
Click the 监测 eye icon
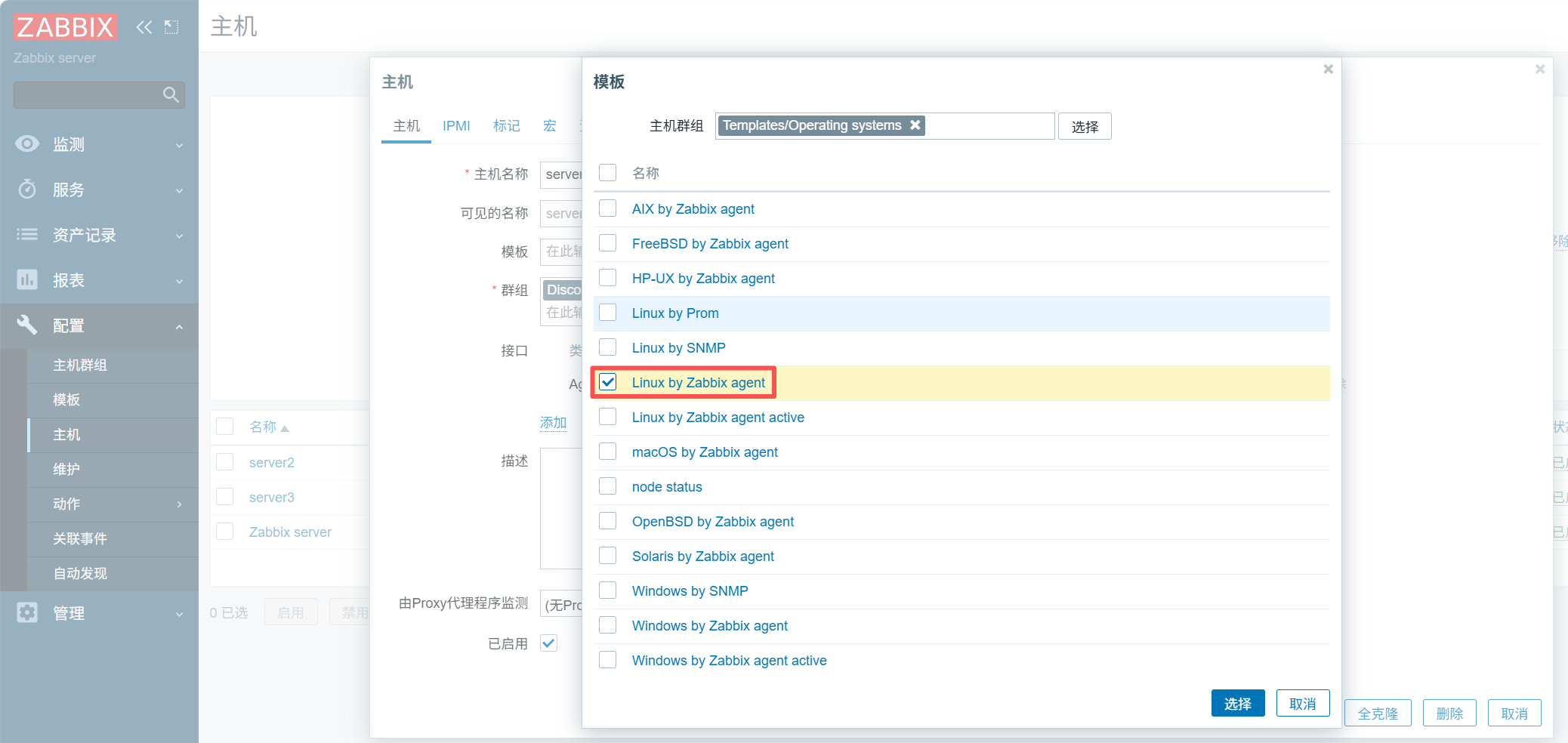27,143
